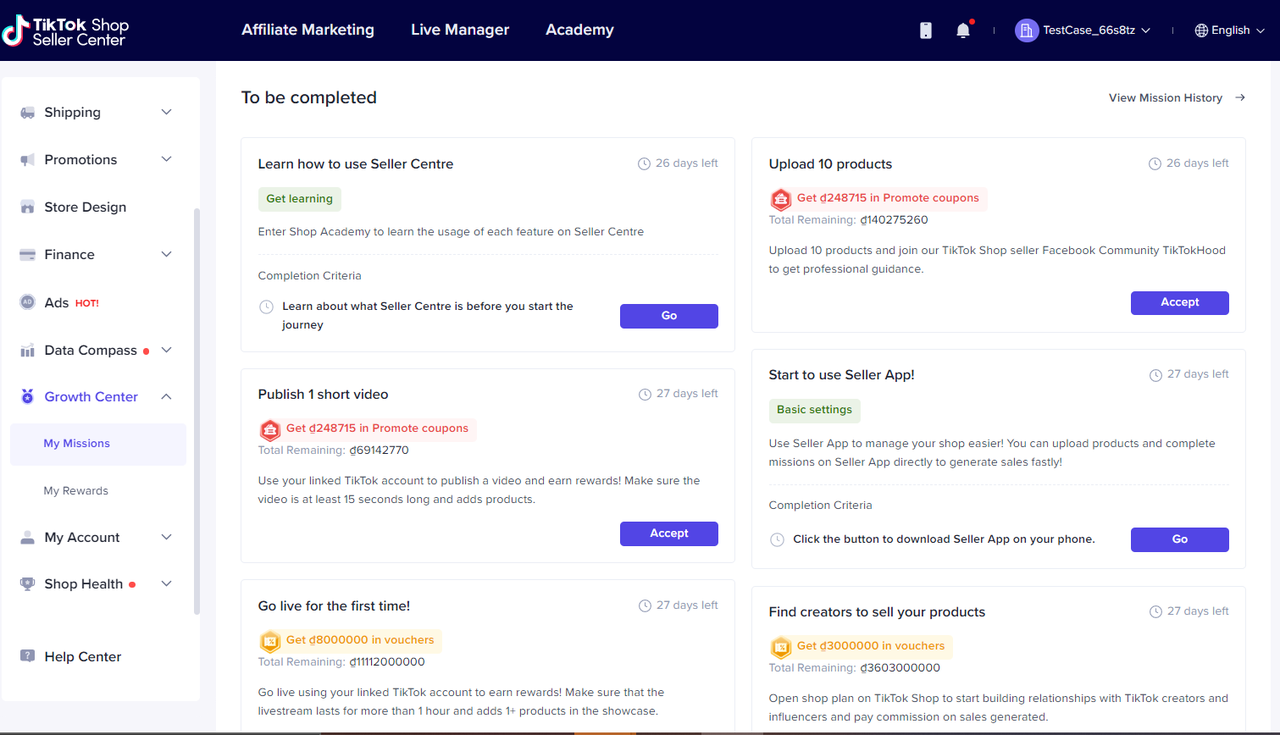This screenshot has height=735, width=1280.
Task: Click the Promotions megaphone icon
Action: click(28, 160)
